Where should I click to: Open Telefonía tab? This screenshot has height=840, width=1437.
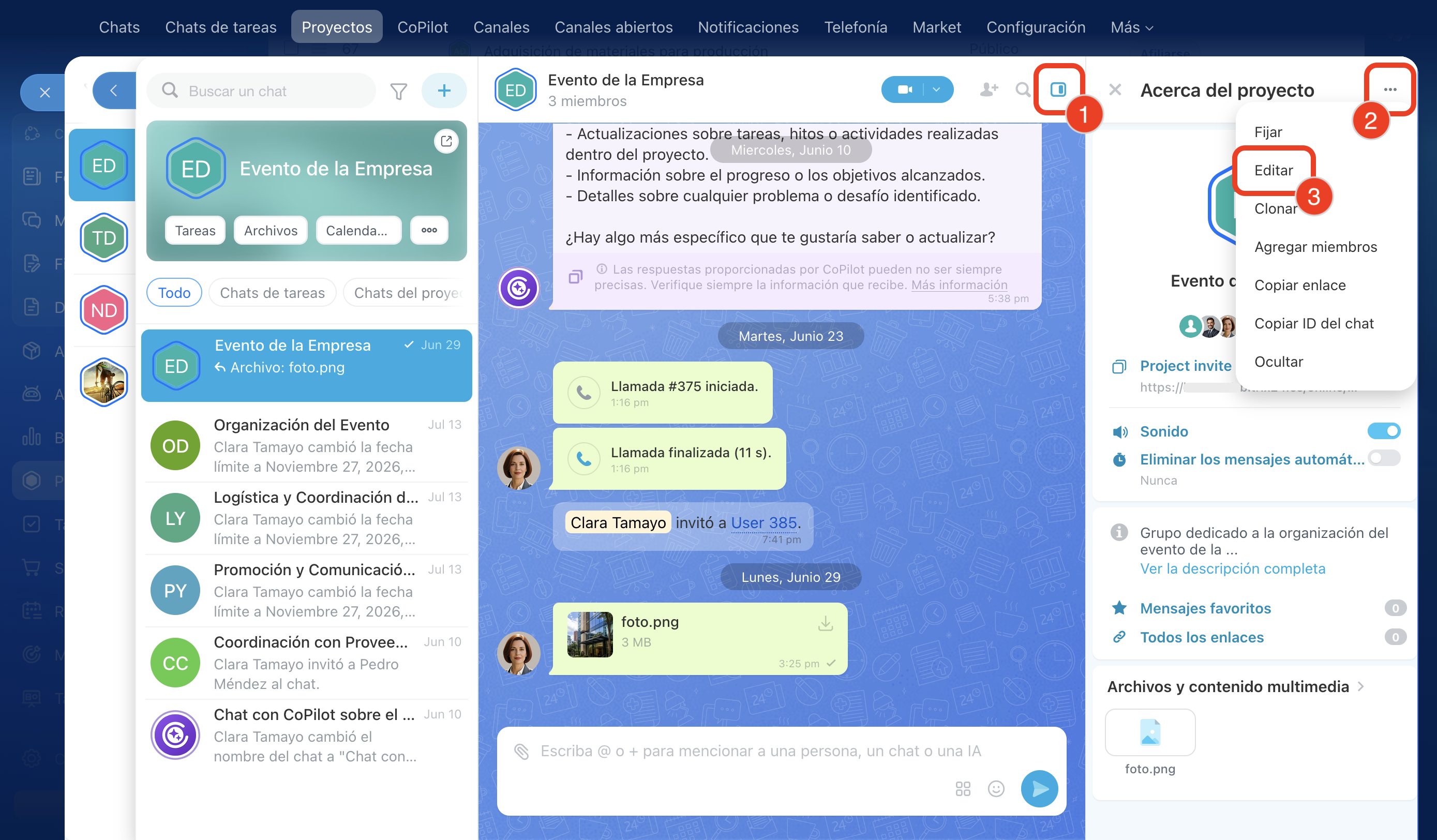[x=856, y=27]
